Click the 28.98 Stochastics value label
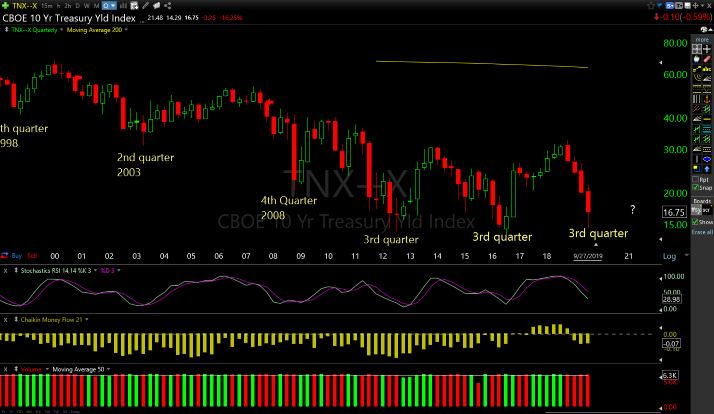Viewport: 714px width, 414px height. (x=671, y=299)
